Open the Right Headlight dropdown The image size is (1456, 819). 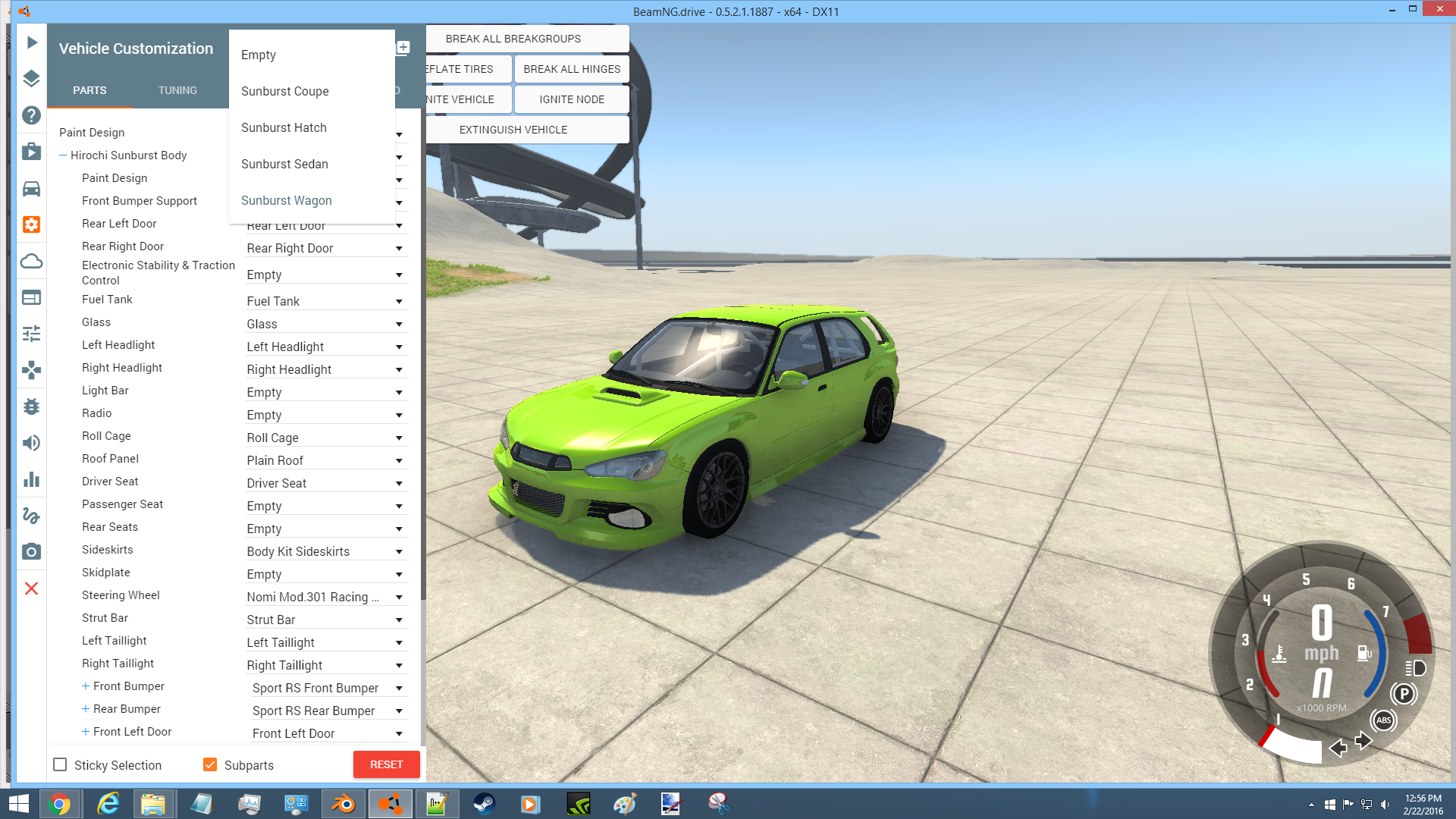click(326, 369)
